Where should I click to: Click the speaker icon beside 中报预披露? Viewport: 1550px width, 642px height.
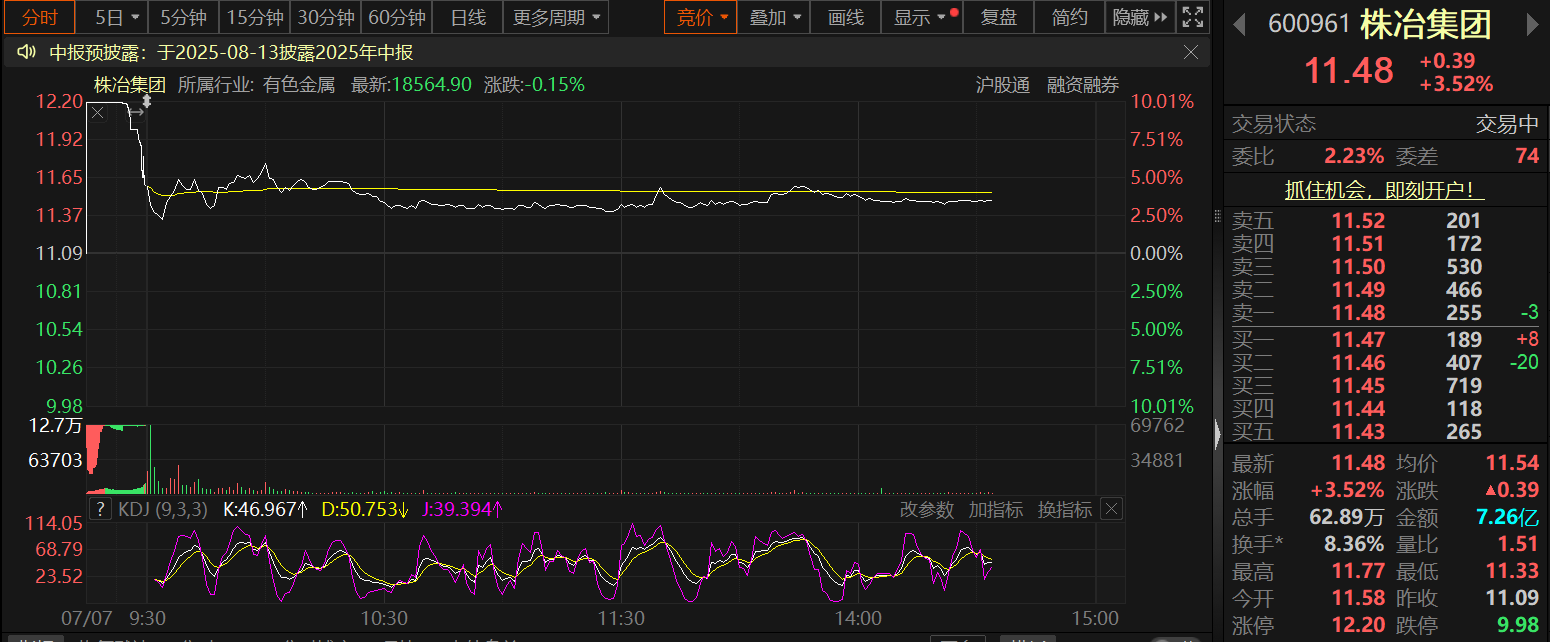click(26, 53)
